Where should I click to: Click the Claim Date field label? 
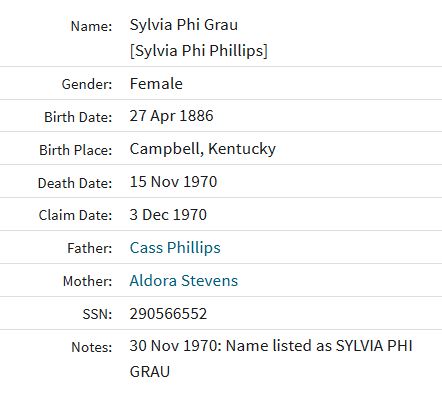click(x=75, y=215)
